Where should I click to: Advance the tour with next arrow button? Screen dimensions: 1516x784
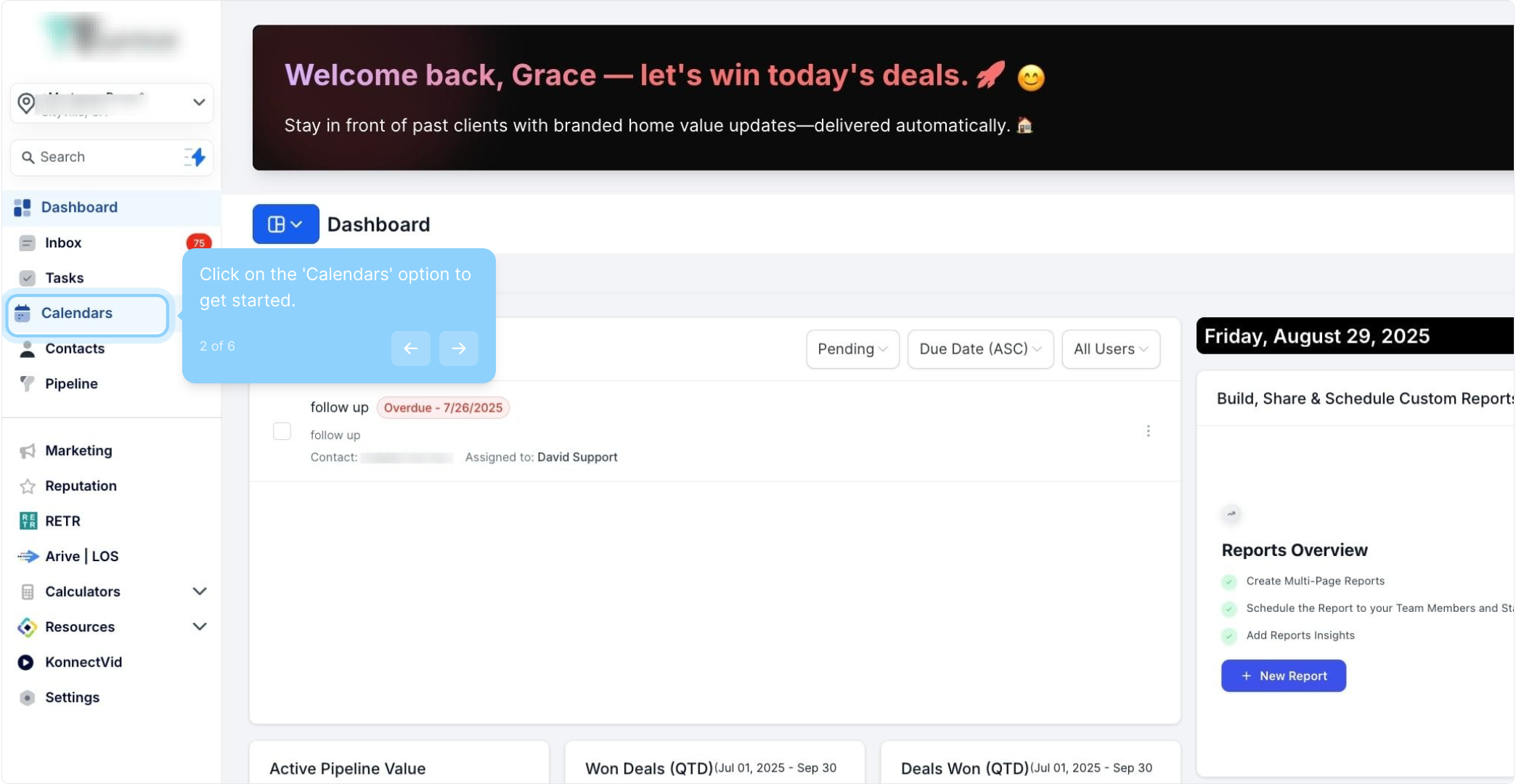pyautogui.click(x=458, y=348)
